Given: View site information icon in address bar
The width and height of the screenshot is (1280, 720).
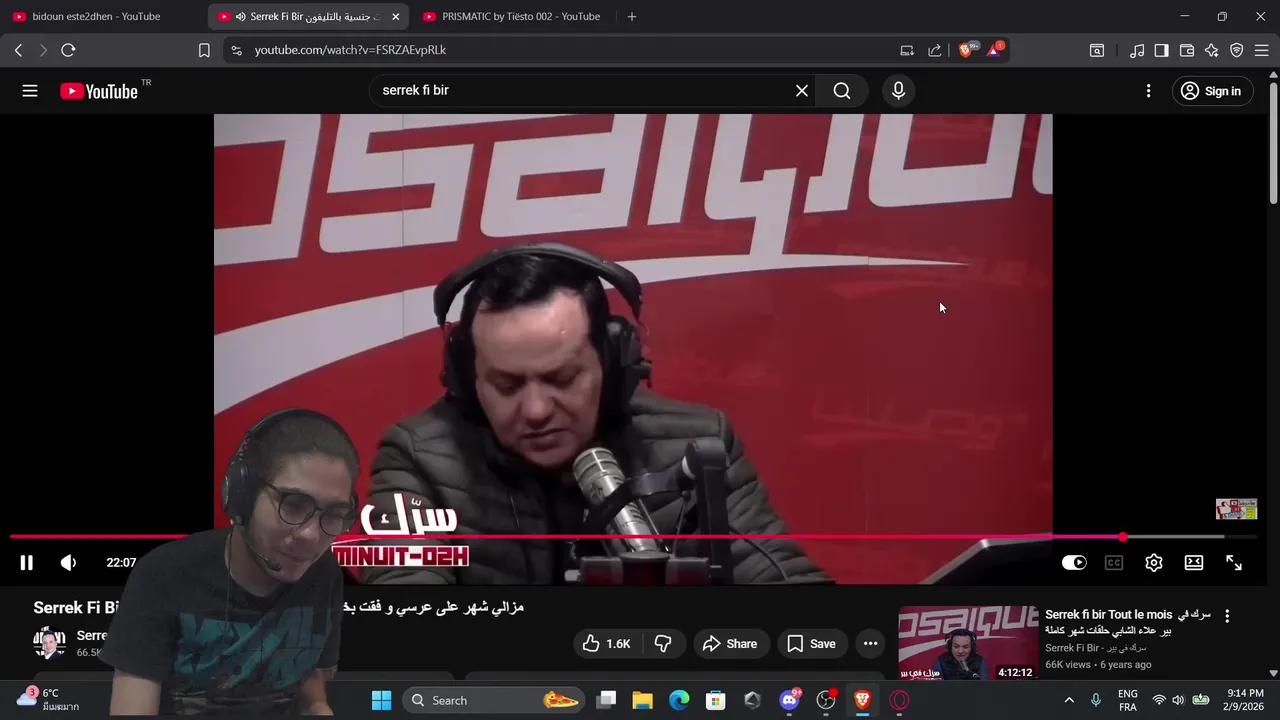Looking at the screenshot, I should (x=236, y=50).
